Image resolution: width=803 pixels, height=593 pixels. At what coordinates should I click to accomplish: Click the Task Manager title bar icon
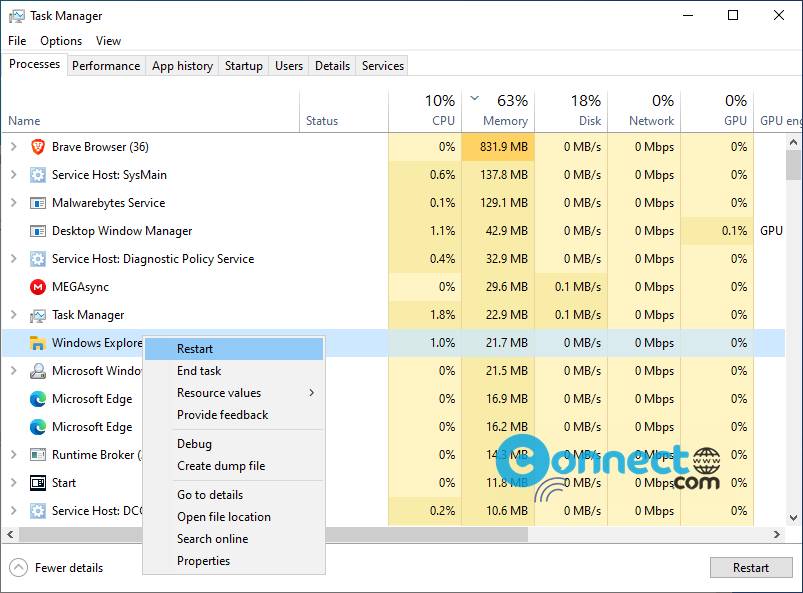pyautogui.click(x=17, y=16)
